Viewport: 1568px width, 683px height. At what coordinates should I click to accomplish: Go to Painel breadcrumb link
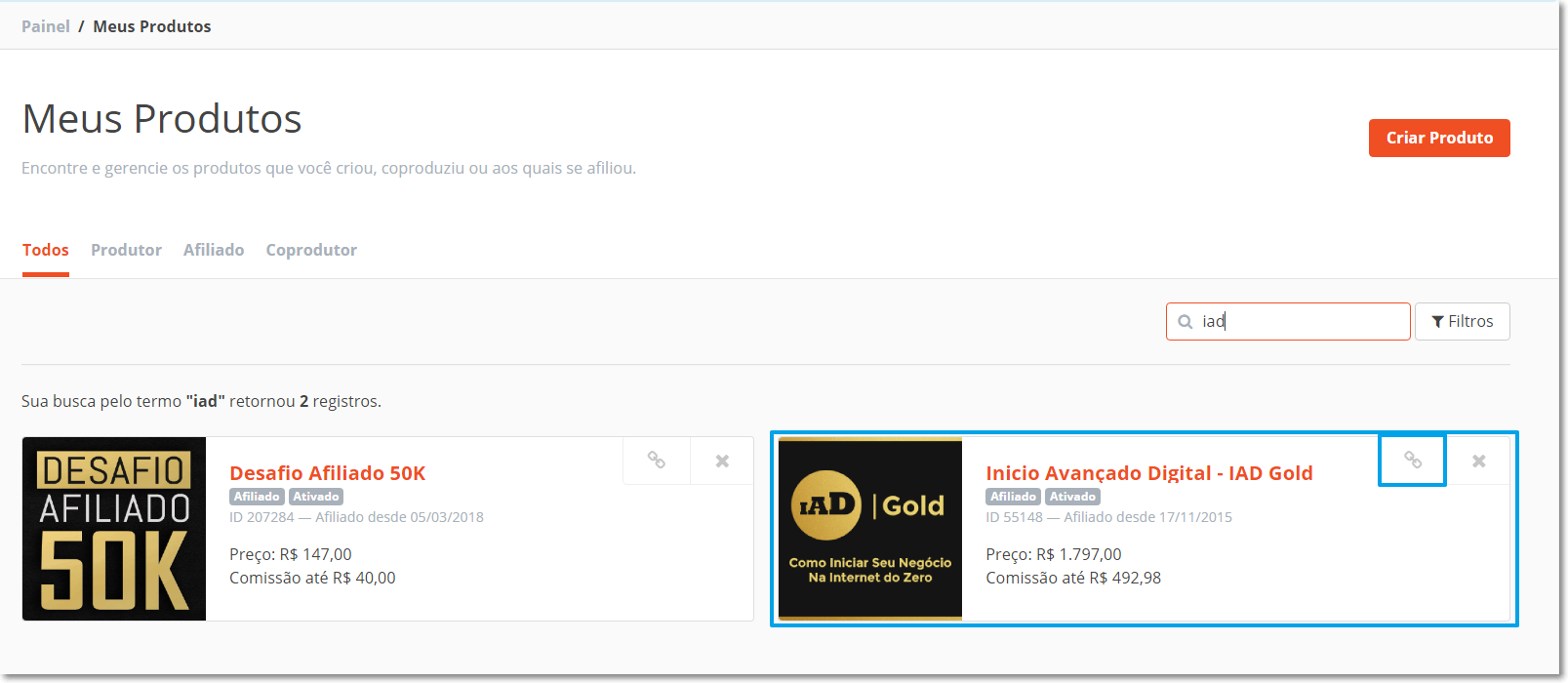[x=46, y=26]
